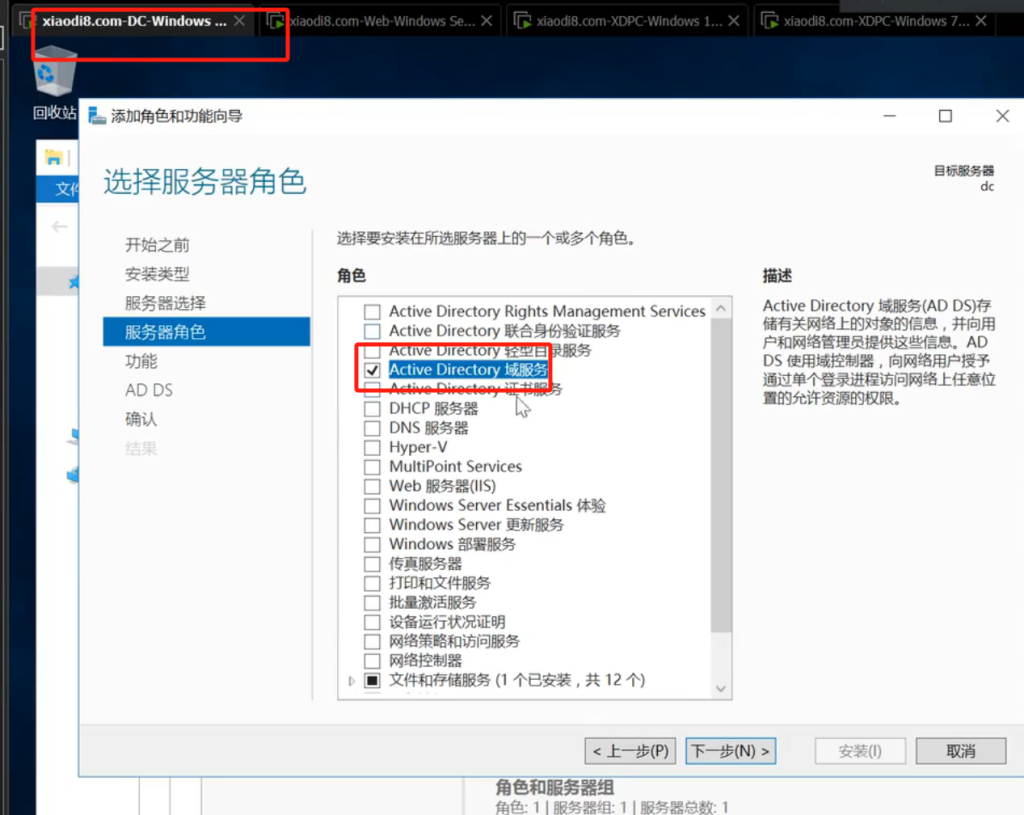Uncheck Active Directory 域服务 checkbox
The image size is (1024, 815).
pyautogui.click(x=372, y=370)
